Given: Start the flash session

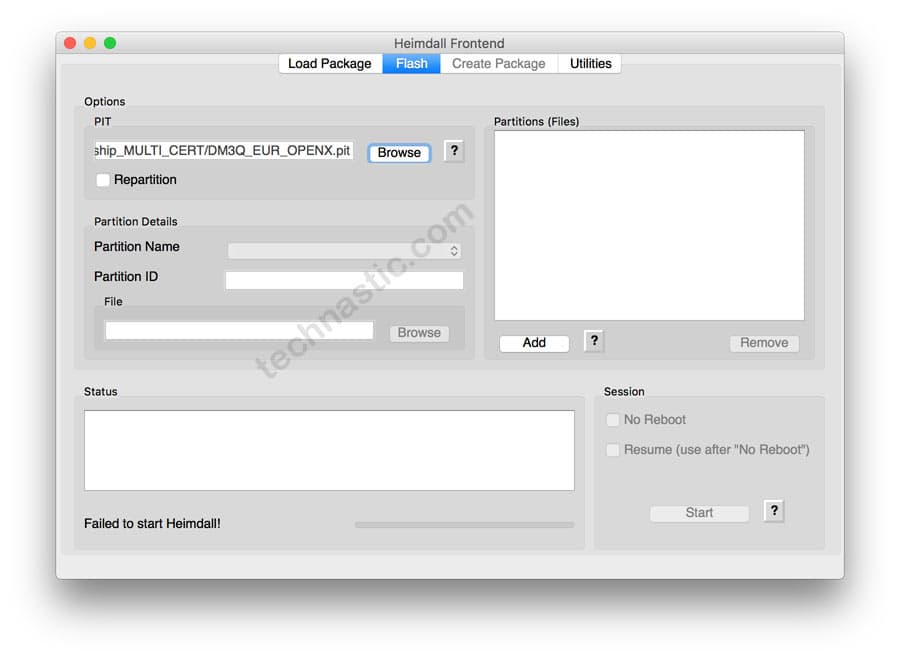Looking at the screenshot, I should [699, 513].
